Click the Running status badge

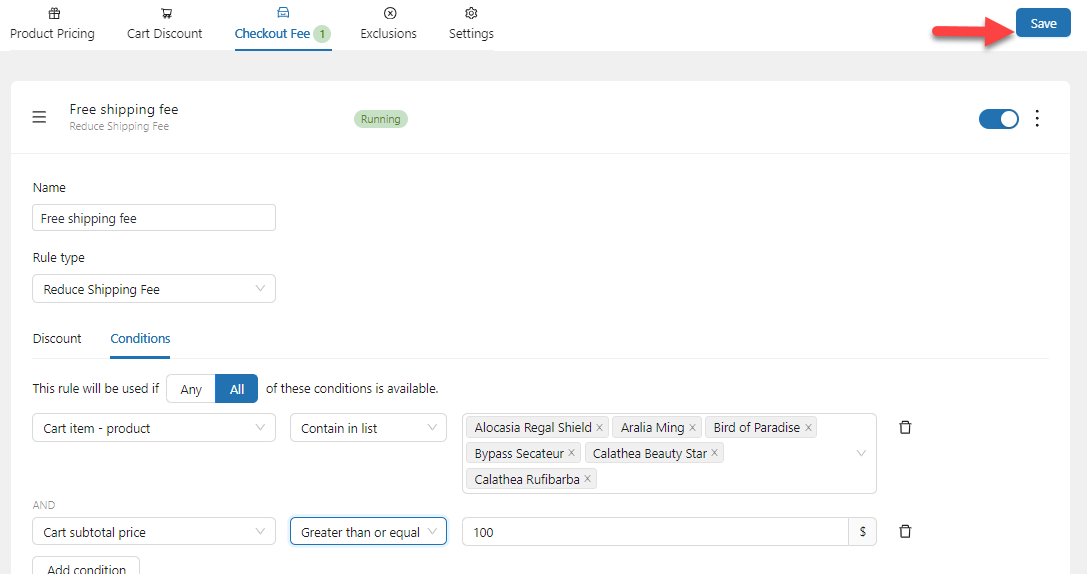381,119
